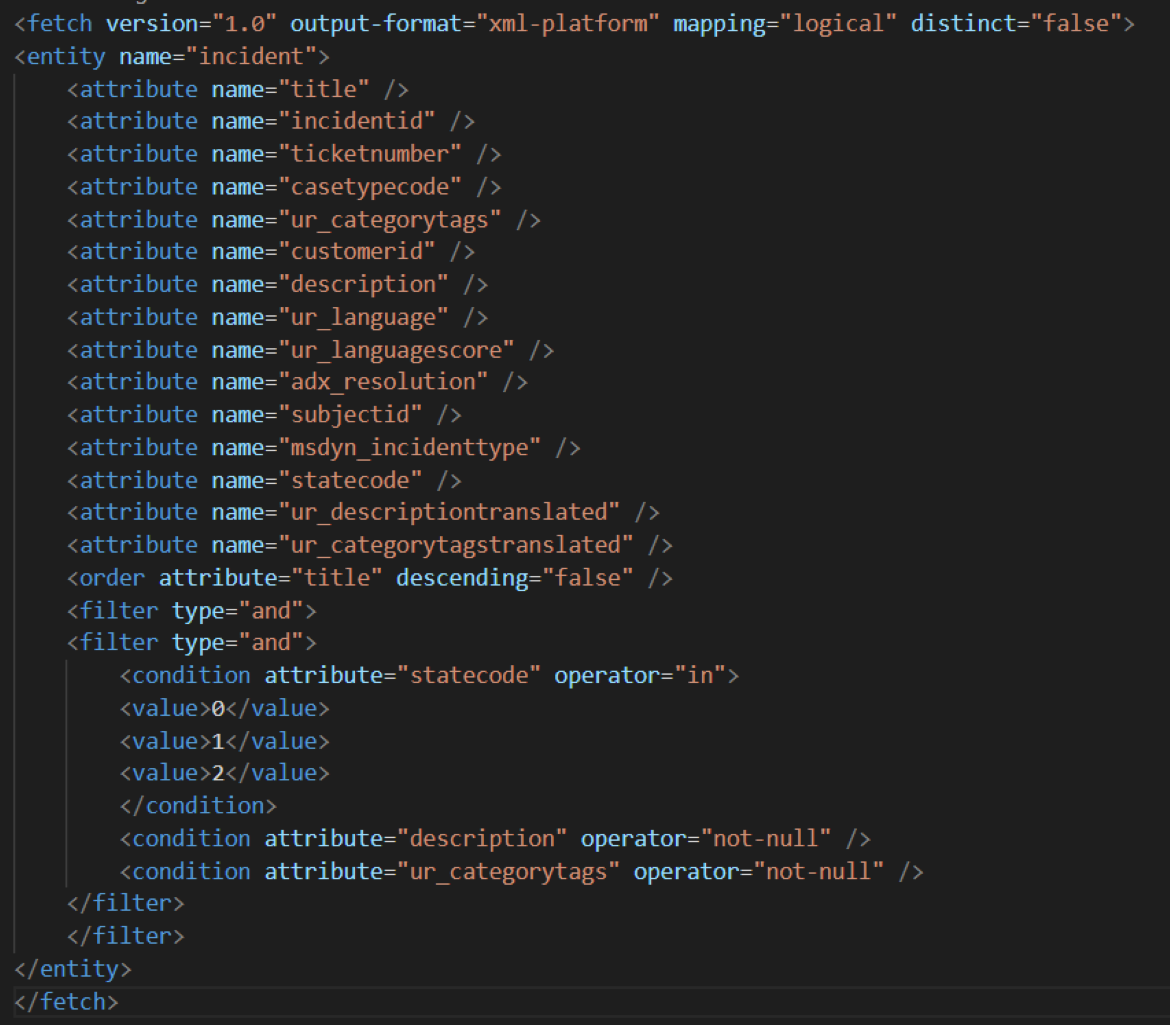Click the "subjectid" attribute value
Image resolution: width=1170 pixels, height=1025 pixels.
coord(356,414)
